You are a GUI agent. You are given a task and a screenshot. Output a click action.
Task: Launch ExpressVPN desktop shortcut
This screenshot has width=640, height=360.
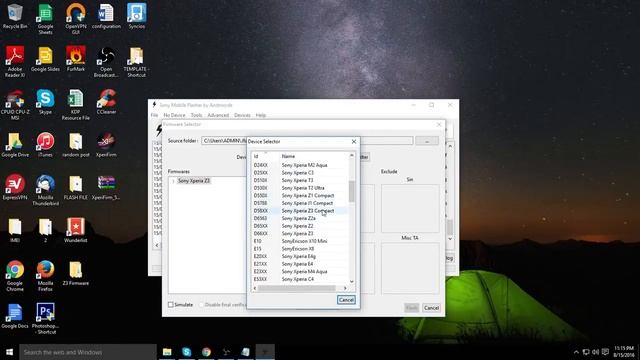(15, 187)
